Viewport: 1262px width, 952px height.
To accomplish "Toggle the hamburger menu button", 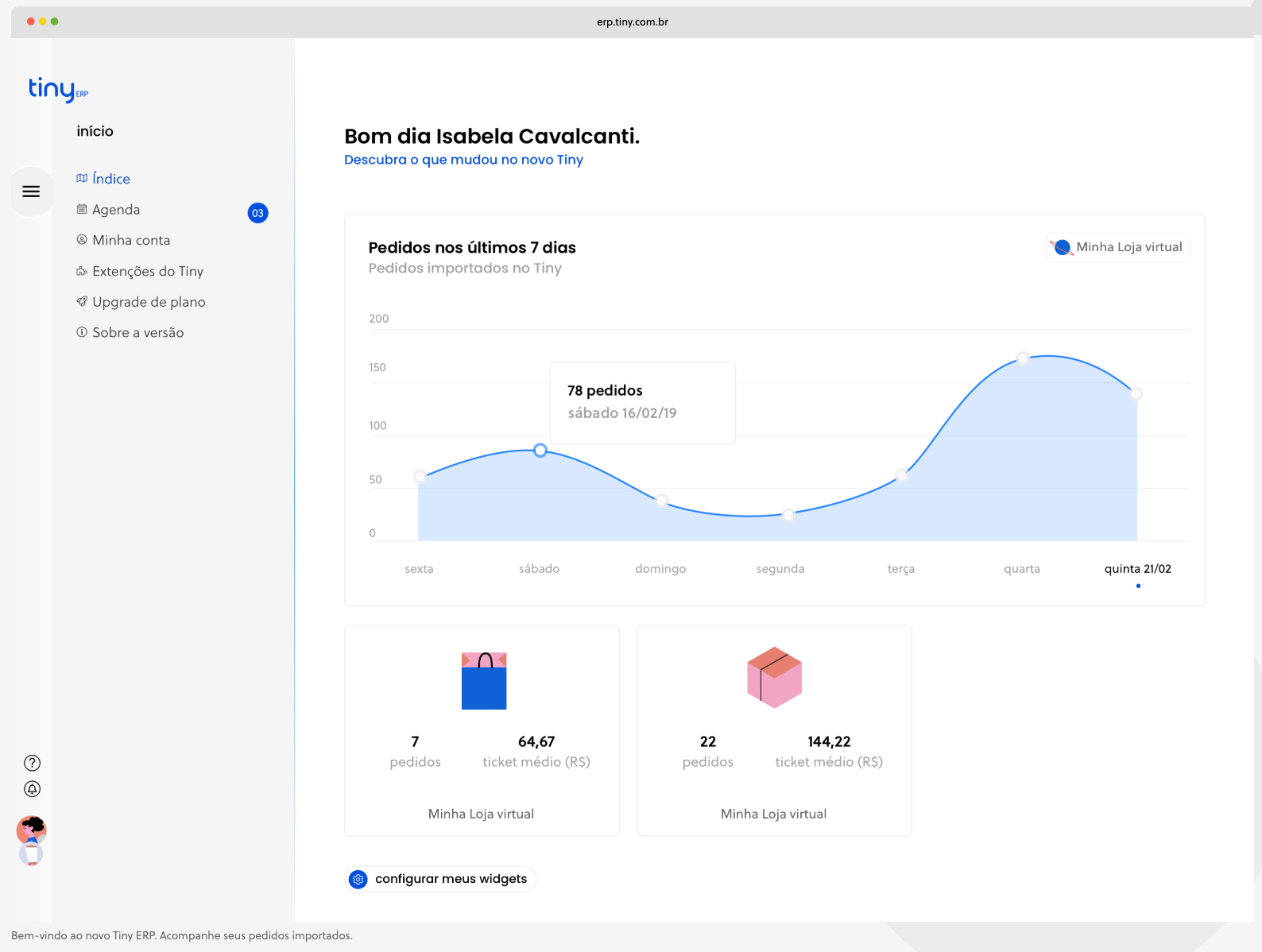I will 31,192.
